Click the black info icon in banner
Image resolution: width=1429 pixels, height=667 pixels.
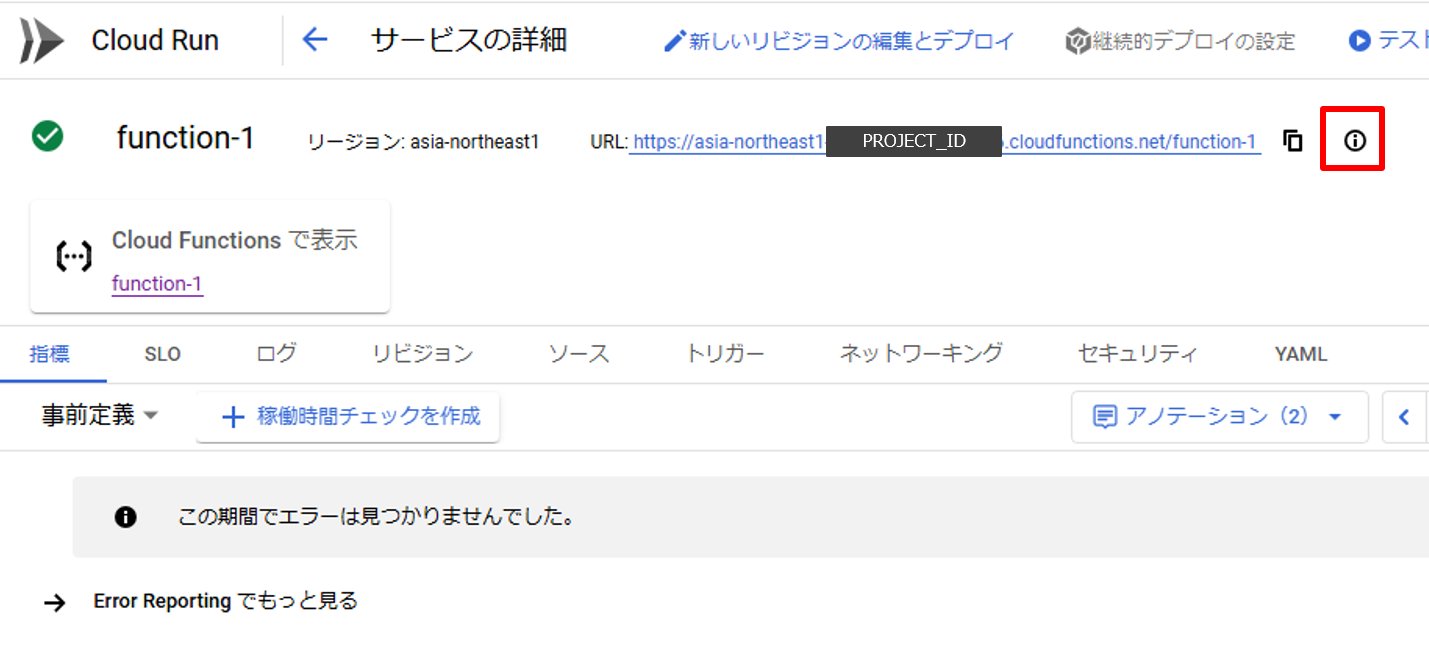125,517
